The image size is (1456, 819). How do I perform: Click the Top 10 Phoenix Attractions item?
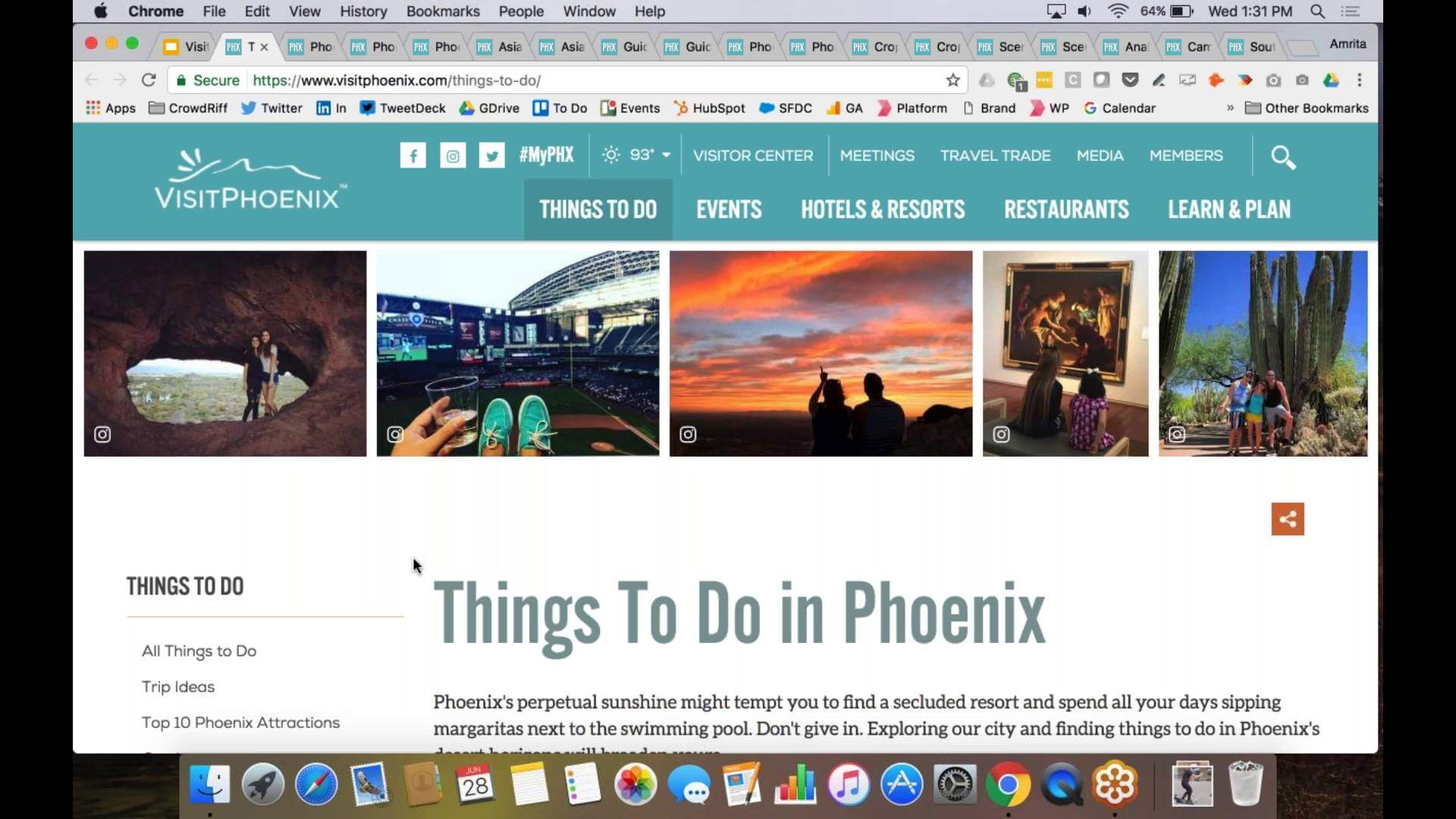240,722
